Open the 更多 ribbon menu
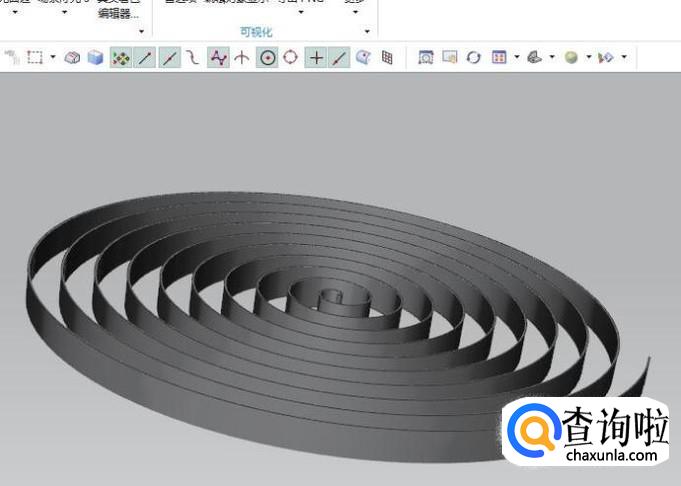681x486 pixels. [354, 3]
